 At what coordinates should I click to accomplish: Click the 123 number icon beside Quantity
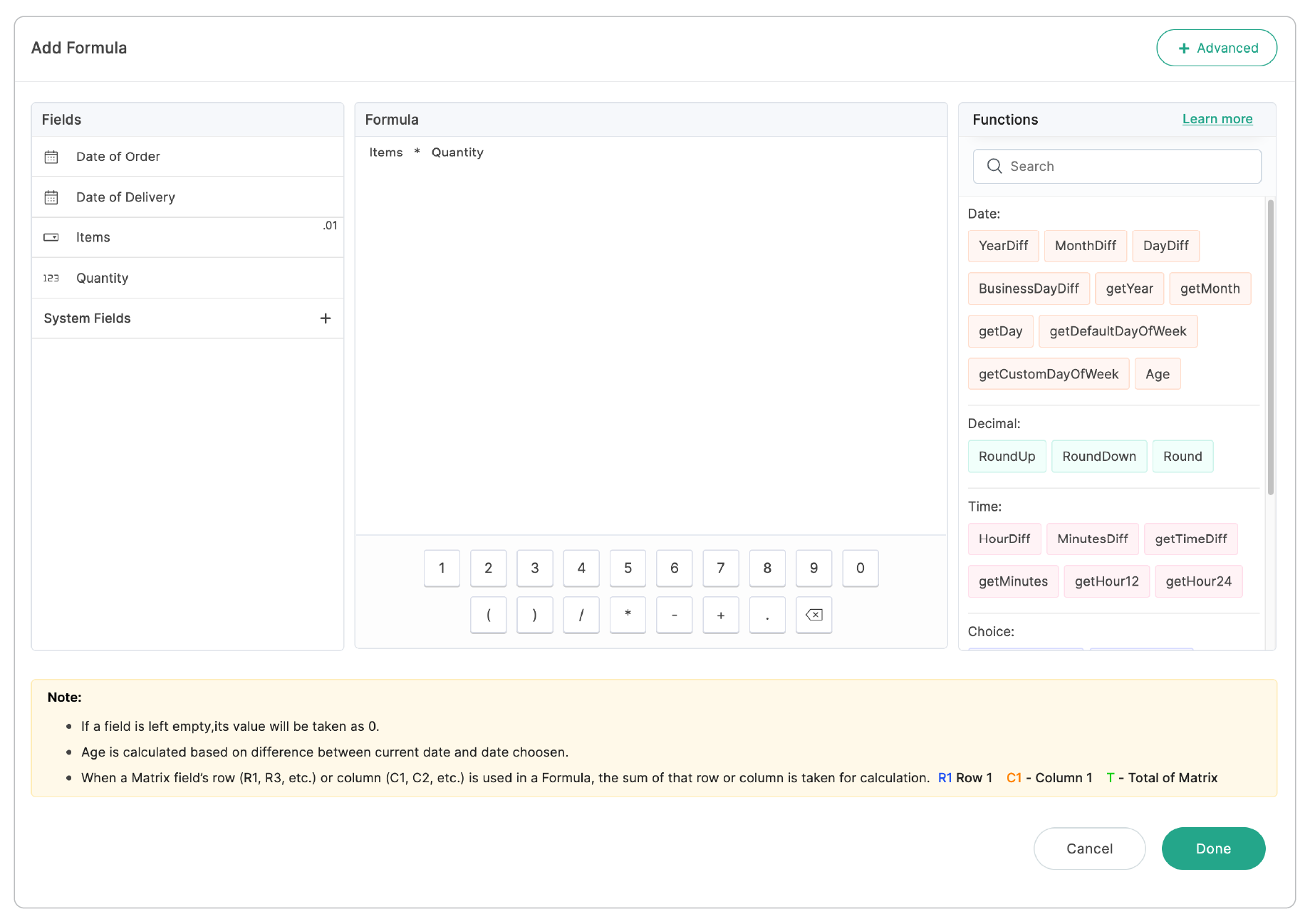click(51, 278)
